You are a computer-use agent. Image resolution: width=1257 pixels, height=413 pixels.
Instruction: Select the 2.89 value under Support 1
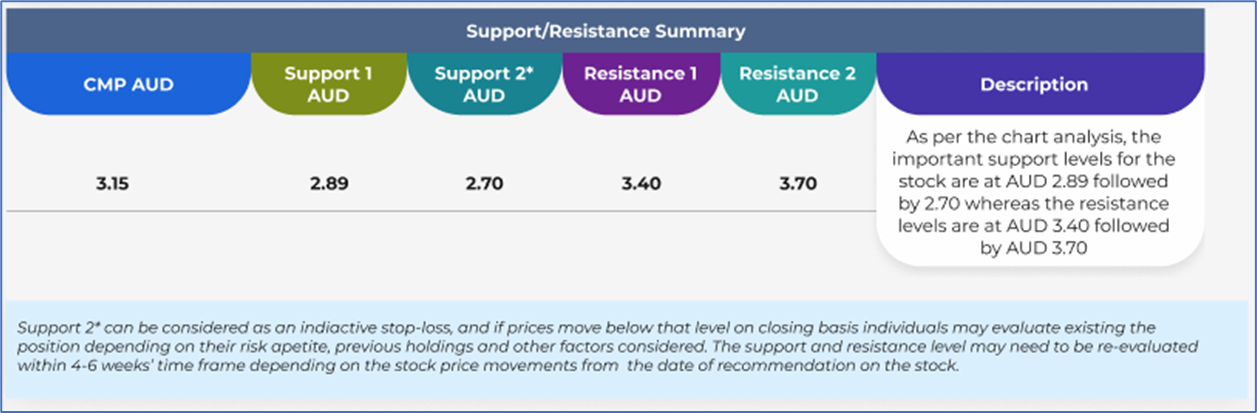(329, 183)
